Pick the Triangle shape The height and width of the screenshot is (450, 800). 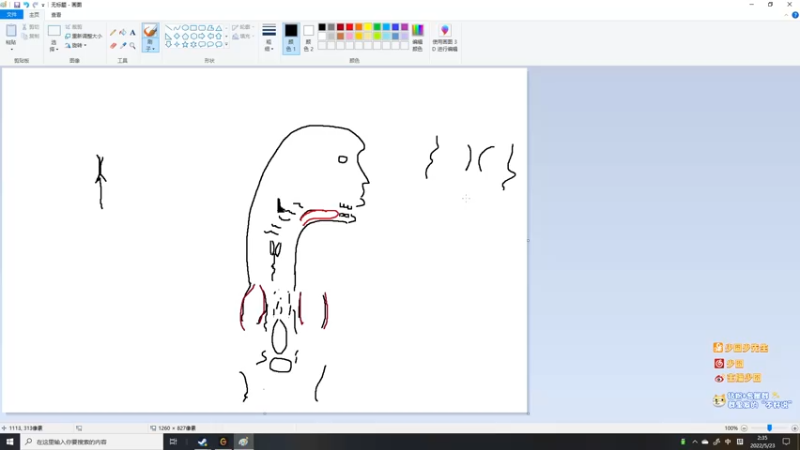[219, 28]
